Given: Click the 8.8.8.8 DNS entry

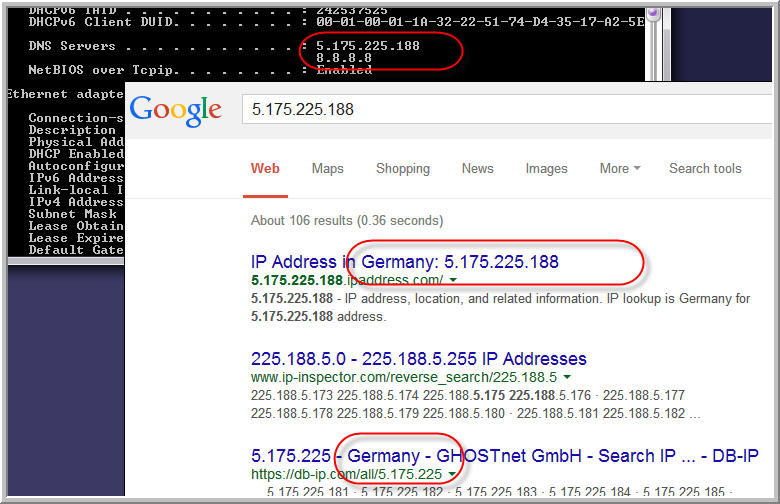Looking at the screenshot, I should [344, 58].
